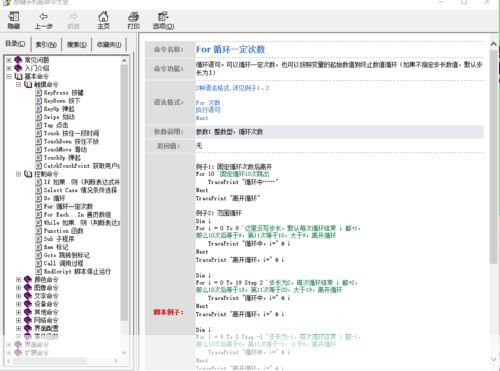
Task: Expand the 颜色命令 tree node
Action: [19, 280]
